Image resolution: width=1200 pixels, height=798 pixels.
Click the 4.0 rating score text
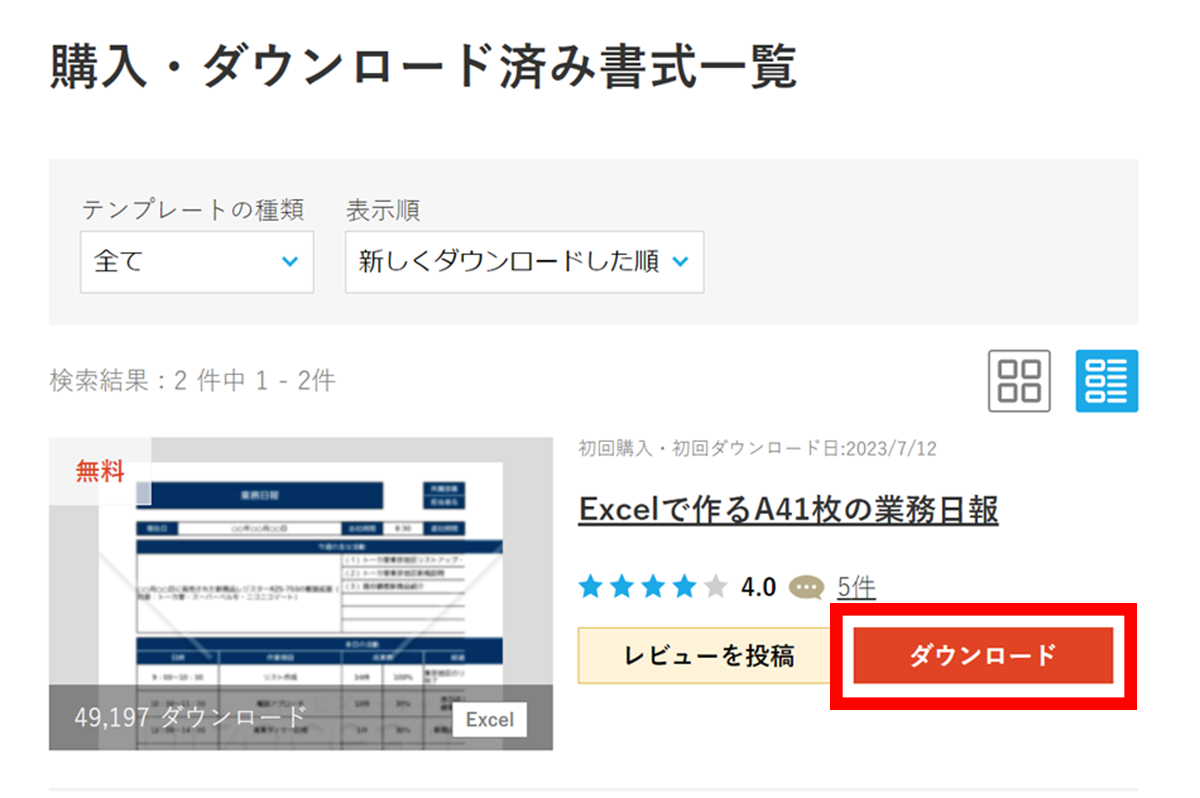(x=758, y=587)
